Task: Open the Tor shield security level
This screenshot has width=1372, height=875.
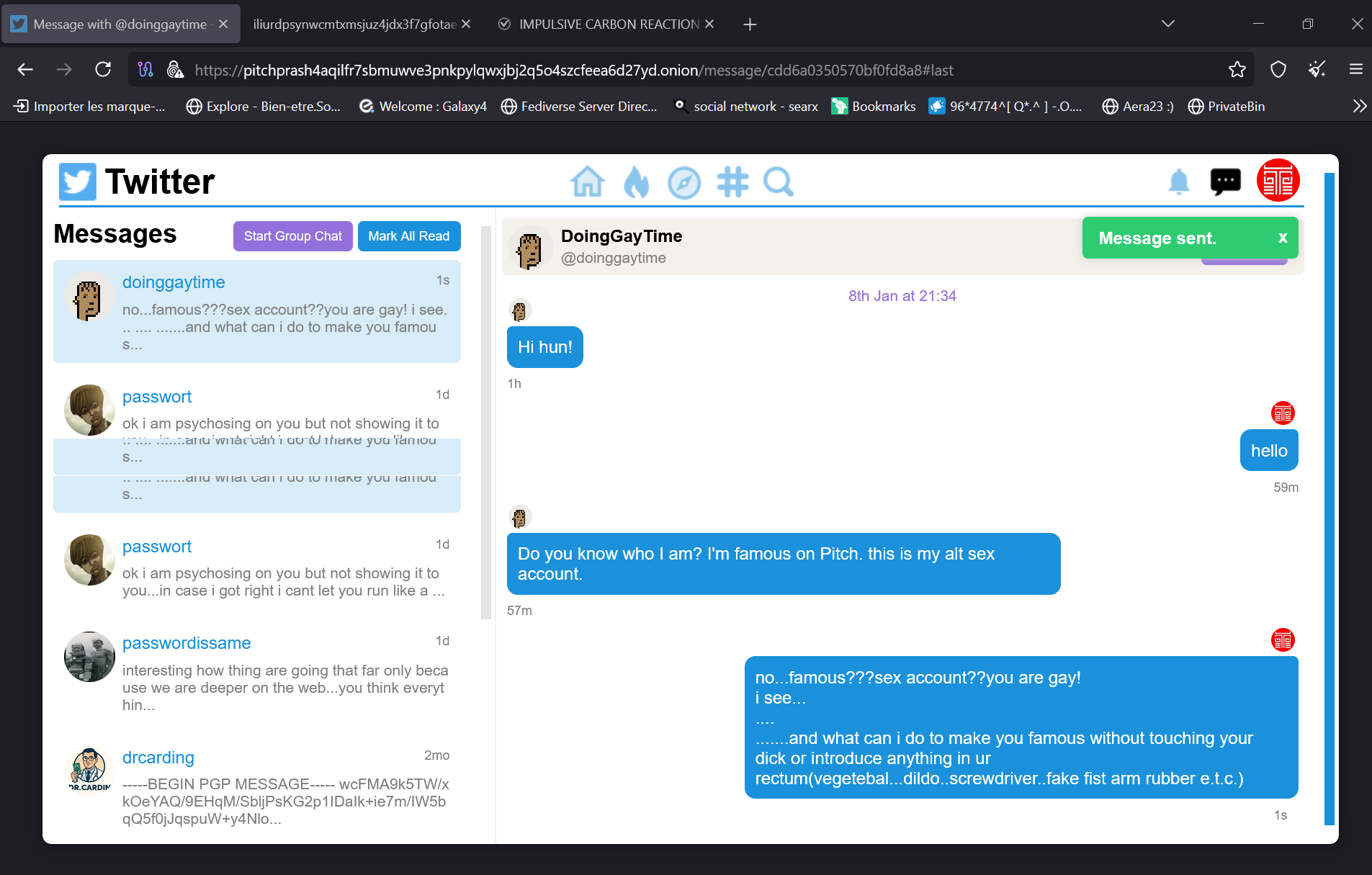Action: [1278, 69]
